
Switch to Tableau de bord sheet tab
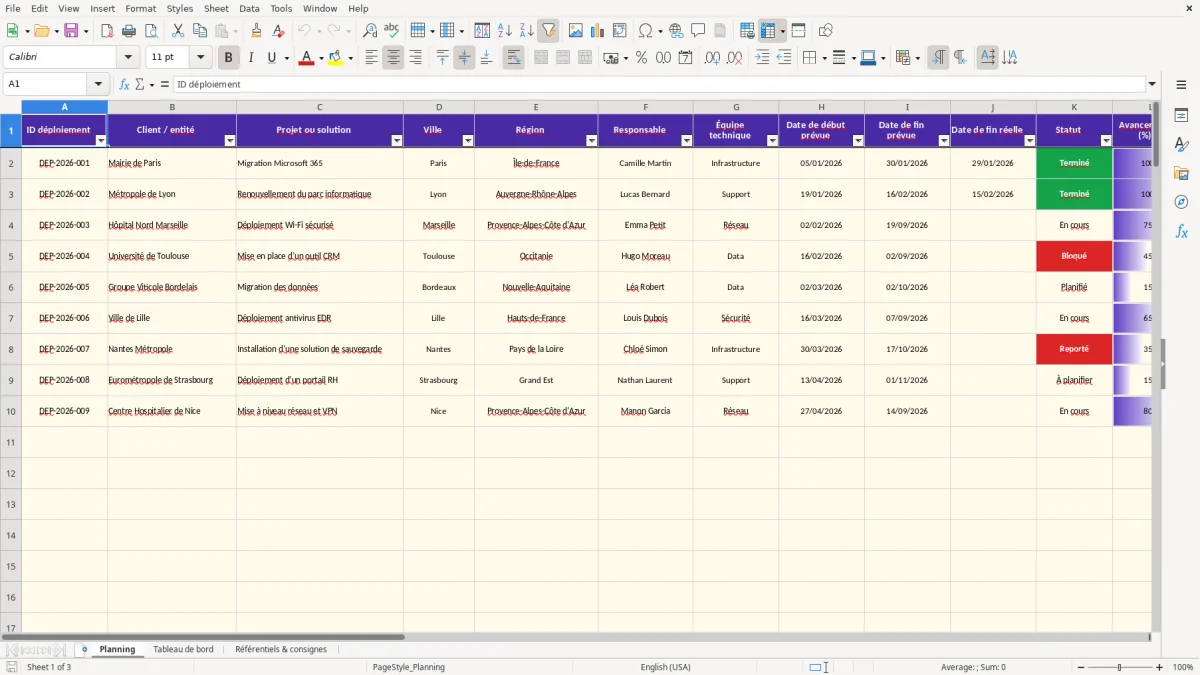tap(183, 650)
